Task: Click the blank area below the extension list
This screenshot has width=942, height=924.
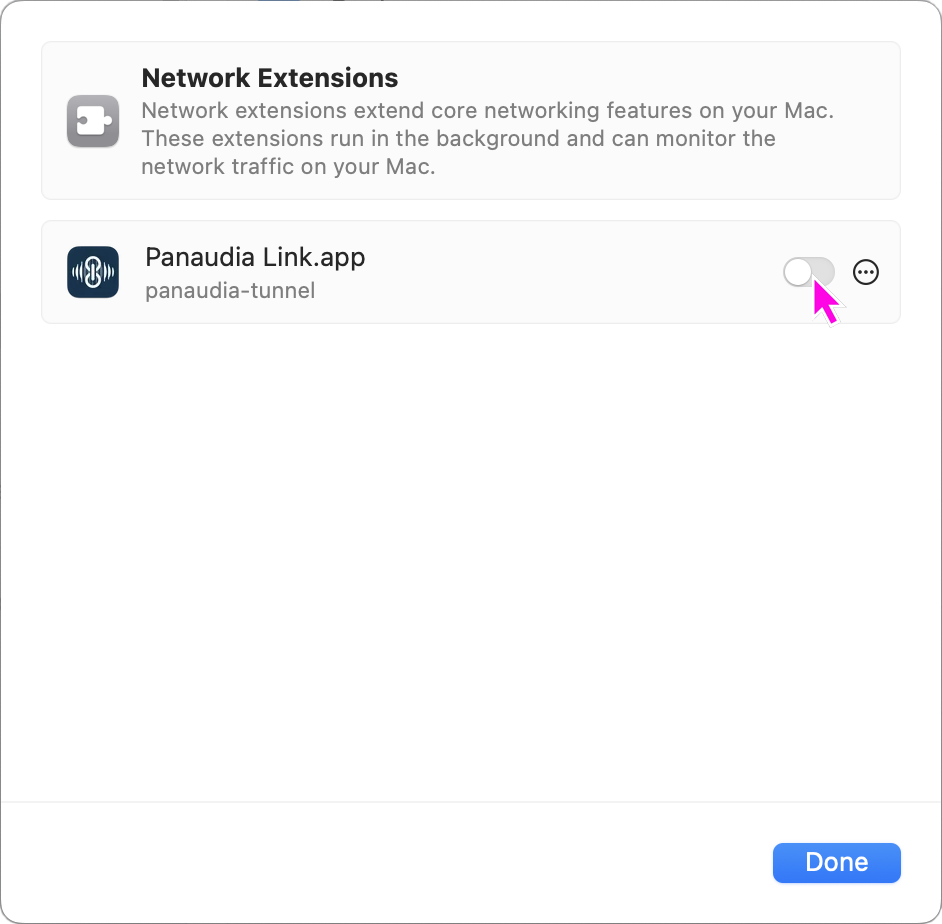Action: [470, 560]
